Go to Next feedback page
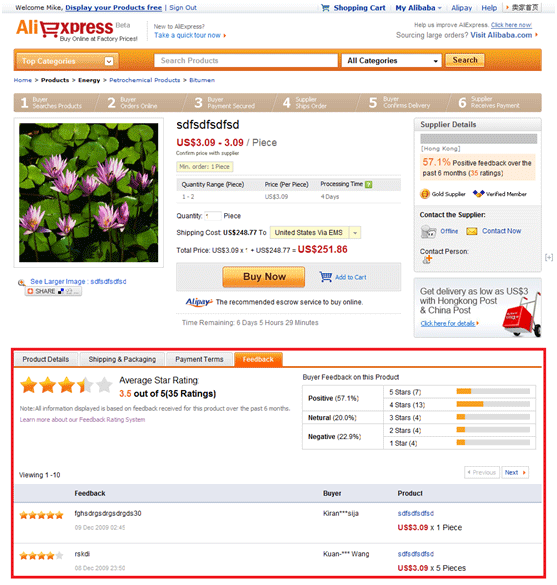 pos(515,472)
